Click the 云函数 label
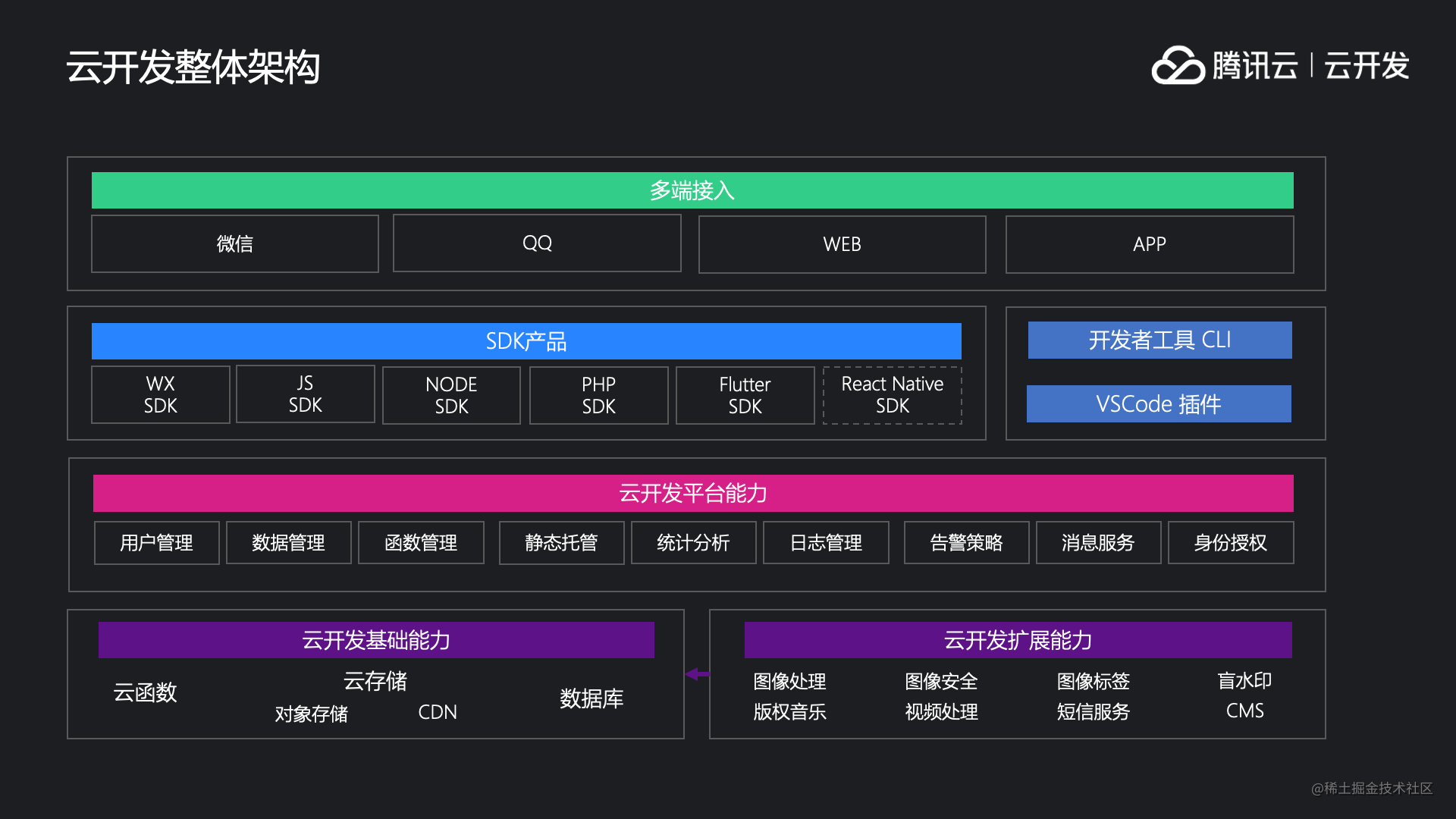 [145, 692]
